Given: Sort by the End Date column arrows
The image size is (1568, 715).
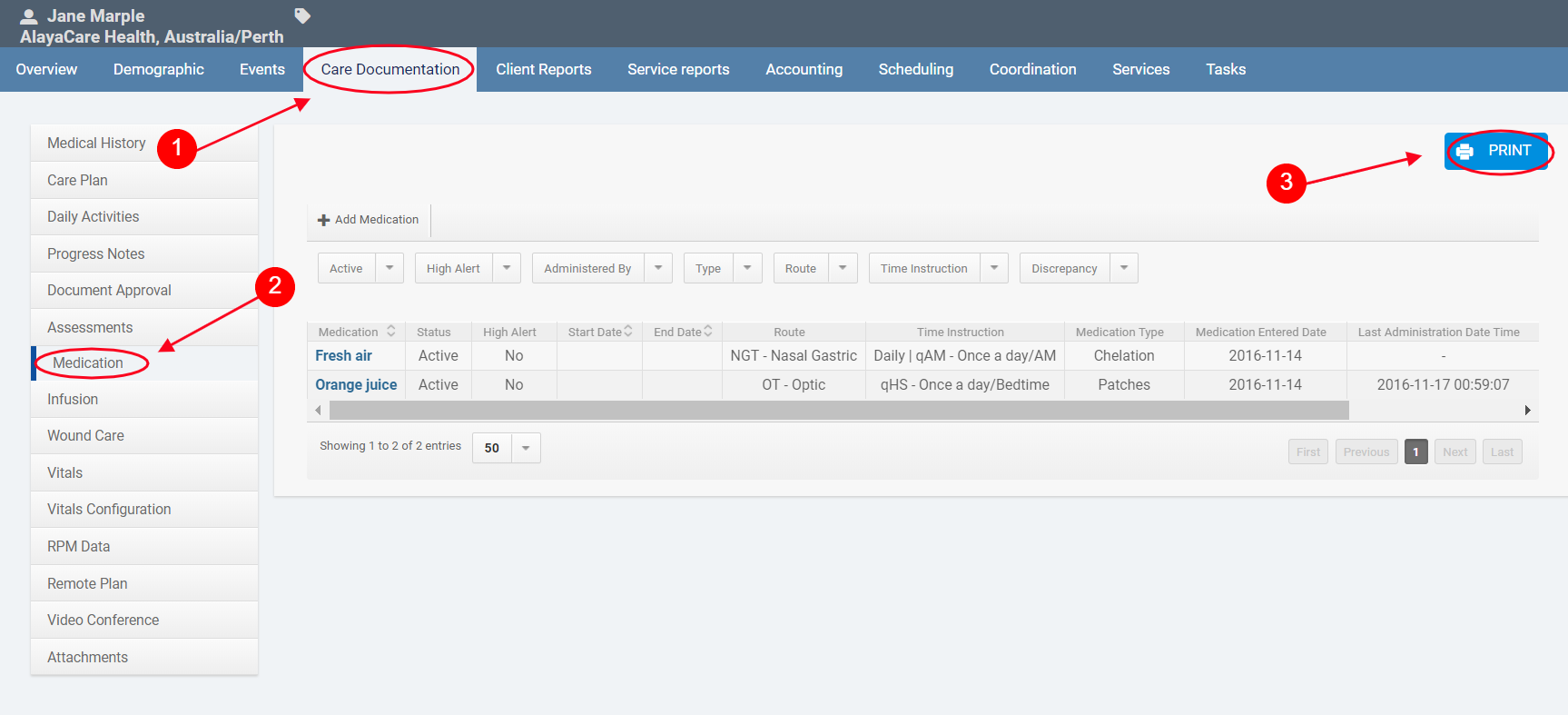Looking at the screenshot, I should tap(708, 332).
